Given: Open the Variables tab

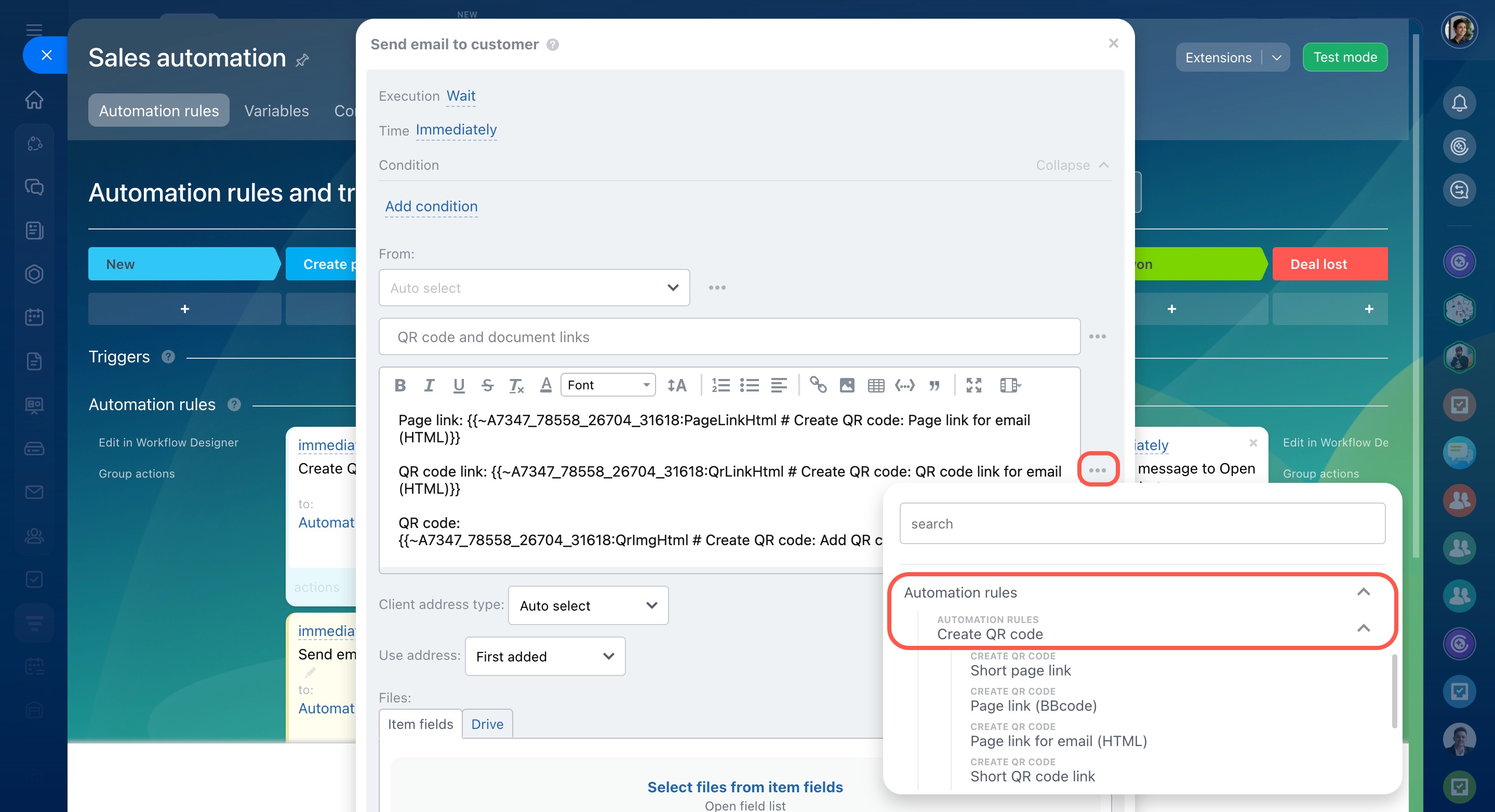Looking at the screenshot, I should (x=276, y=111).
